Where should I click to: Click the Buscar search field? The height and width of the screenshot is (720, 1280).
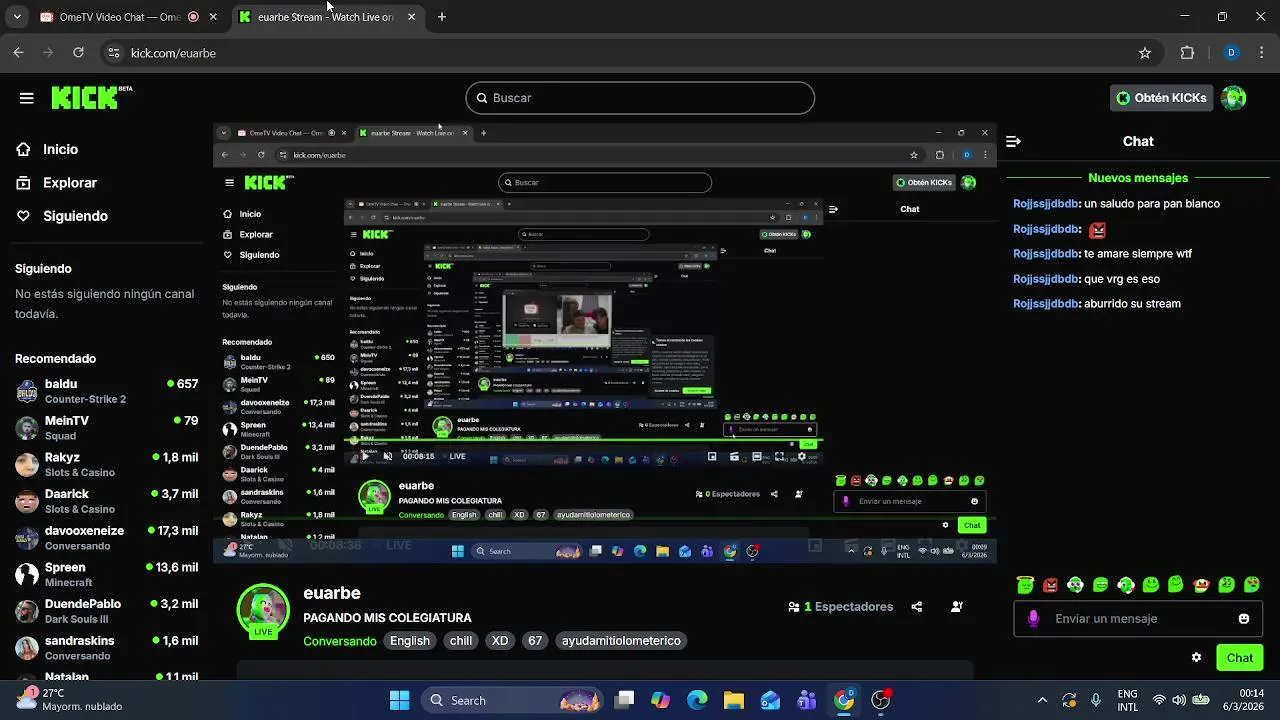640,98
